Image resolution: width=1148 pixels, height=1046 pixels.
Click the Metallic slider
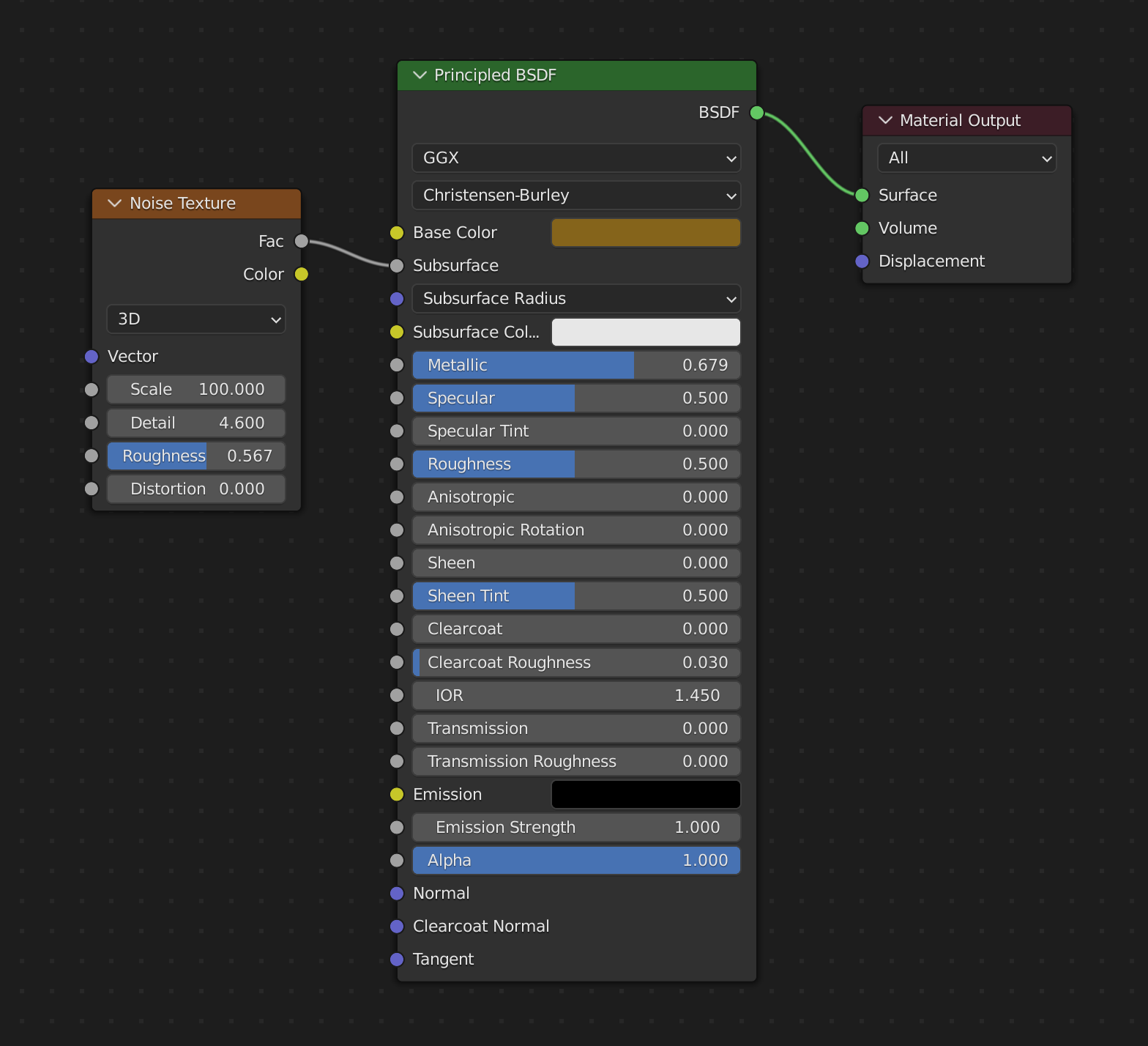pyautogui.click(x=576, y=365)
